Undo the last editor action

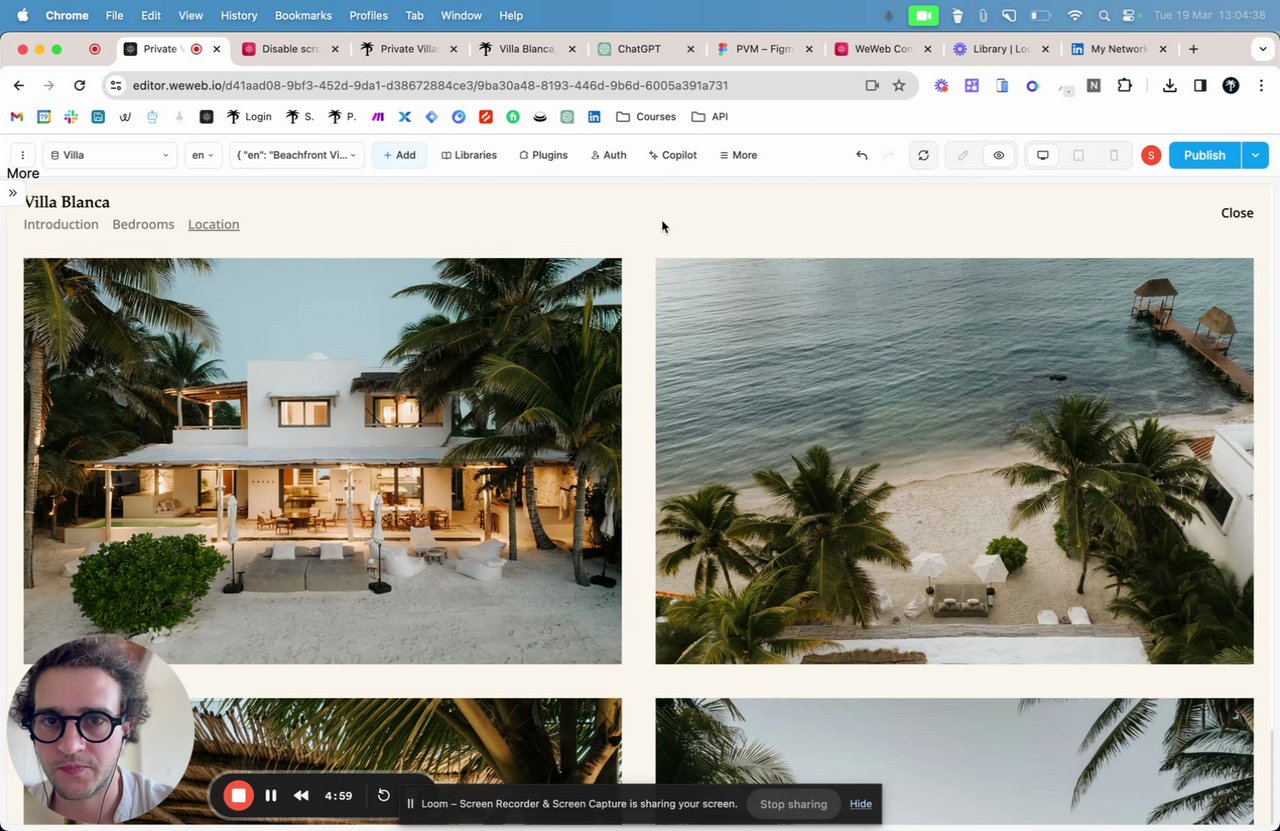[x=862, y=155]
